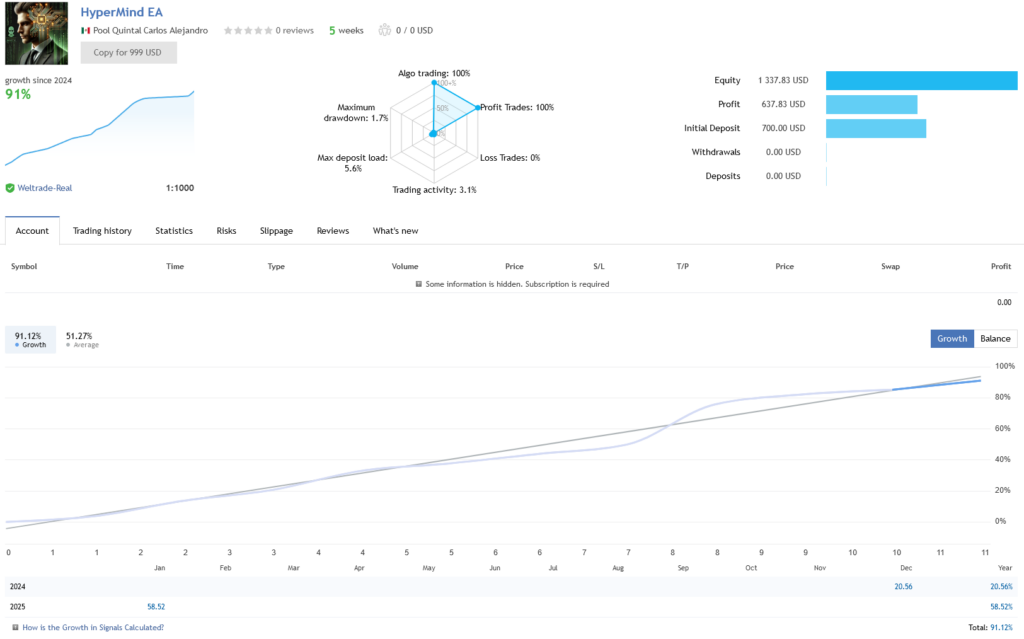Open How is the Growth in Signals Calculated link
Image resolution: width=1024 pixels, height=639 pixels.
tap(93, 627)
